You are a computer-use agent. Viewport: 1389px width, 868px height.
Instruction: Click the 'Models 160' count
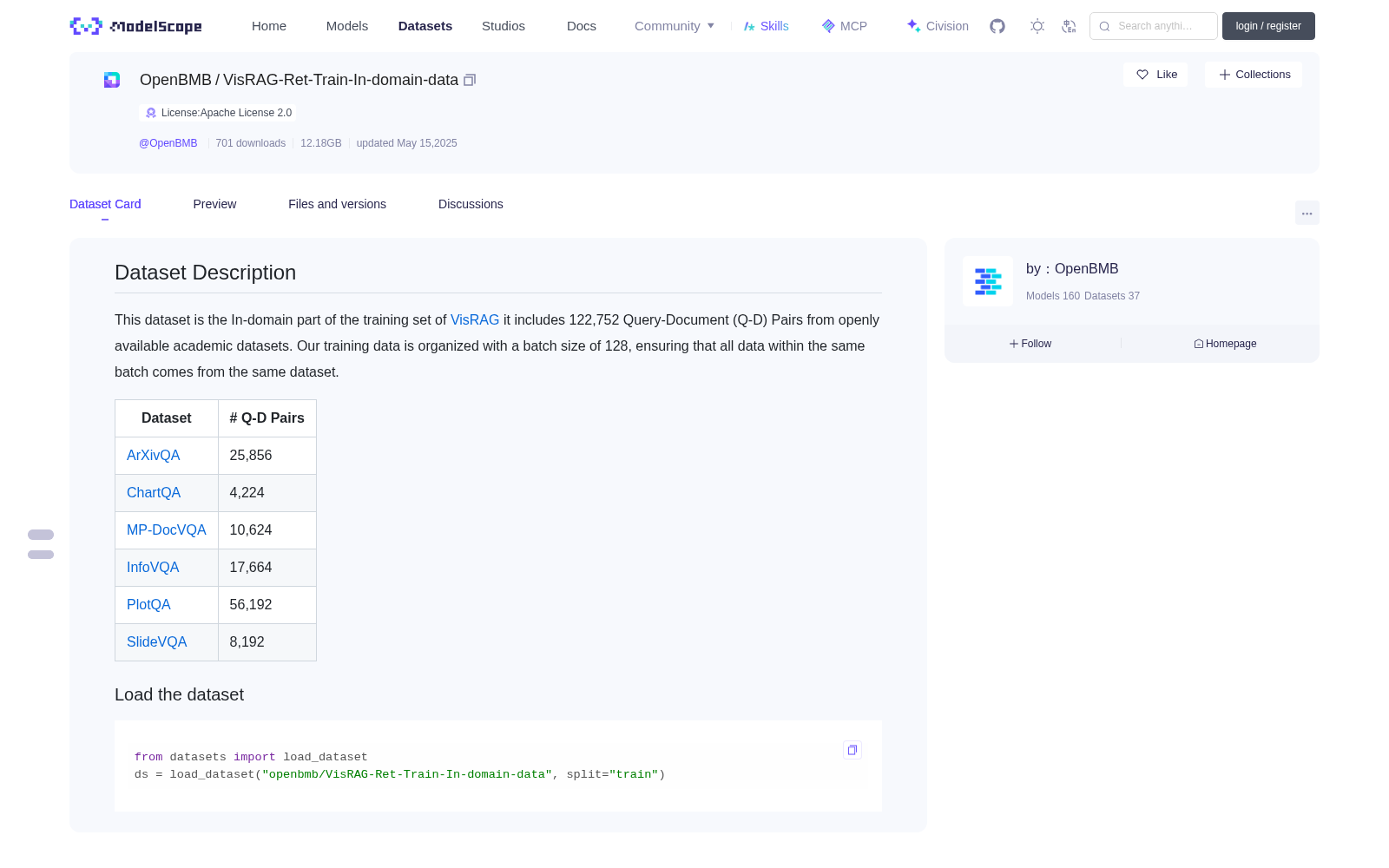tap(1053, 296)
